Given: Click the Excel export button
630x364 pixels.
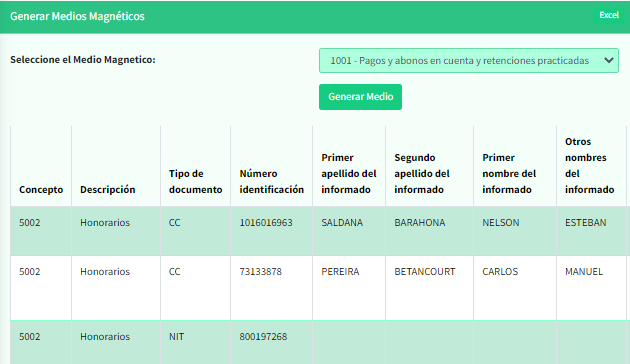Looking at the screenshot, I should click(x=609, y=15).
